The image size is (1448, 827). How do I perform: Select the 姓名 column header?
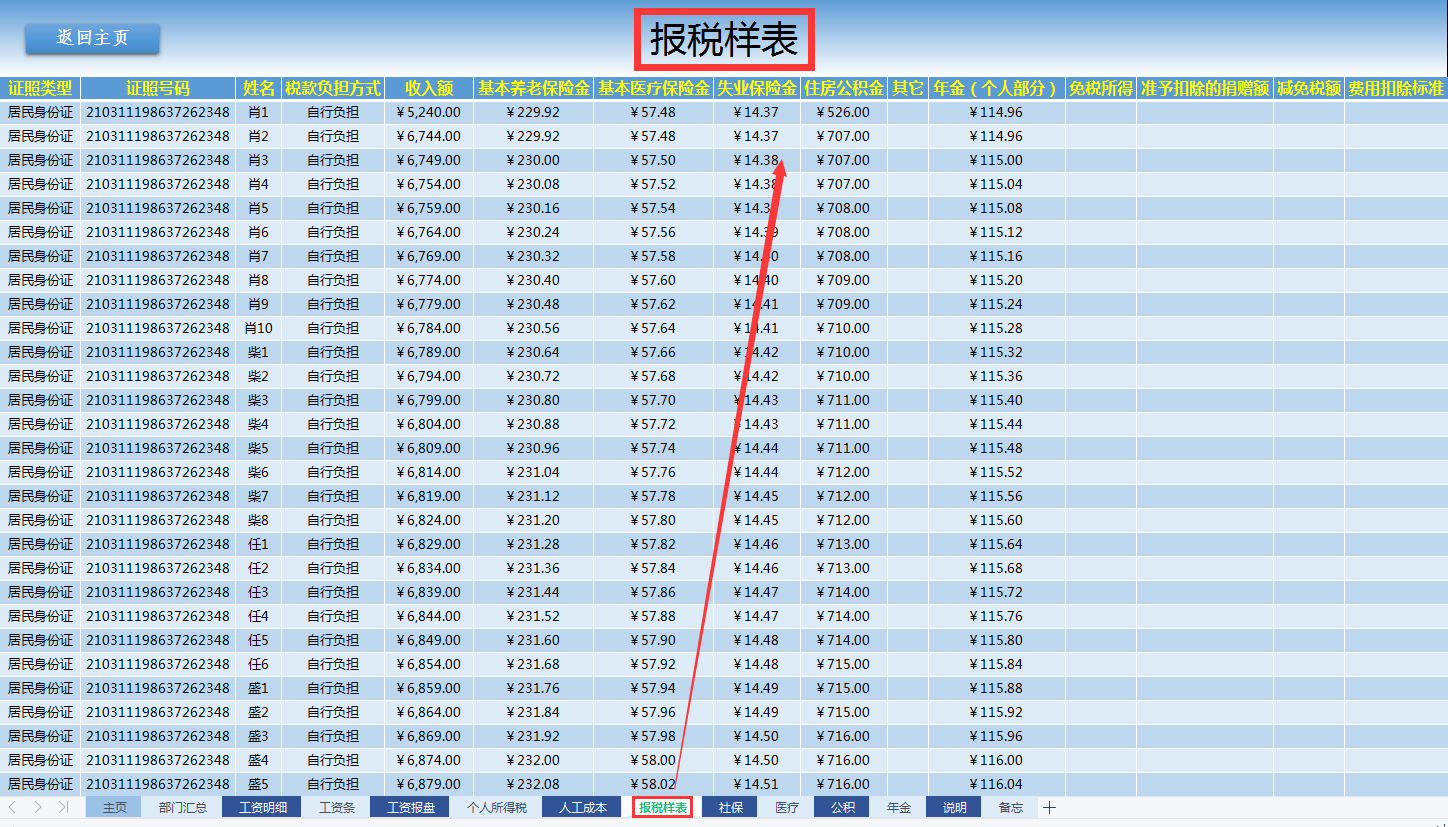click(258, 88)
